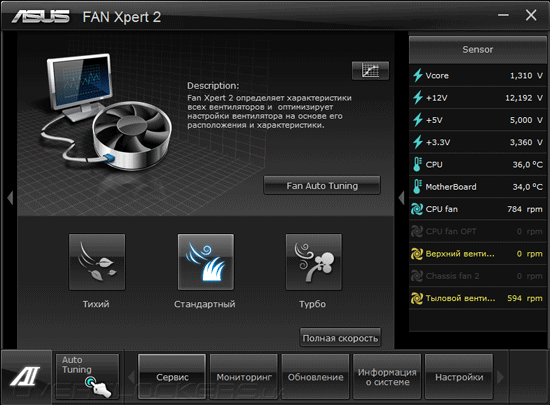The image size is (550, 405).
Task: Minimize the FAN Xpert 2 window
Action: tap(503, 15)
